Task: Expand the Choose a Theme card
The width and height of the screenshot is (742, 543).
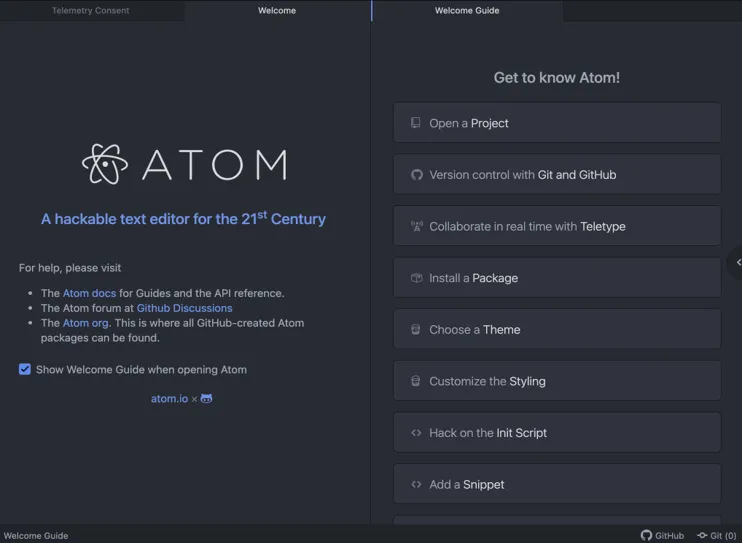Action: pyautogui.click(x=557, y=329)
